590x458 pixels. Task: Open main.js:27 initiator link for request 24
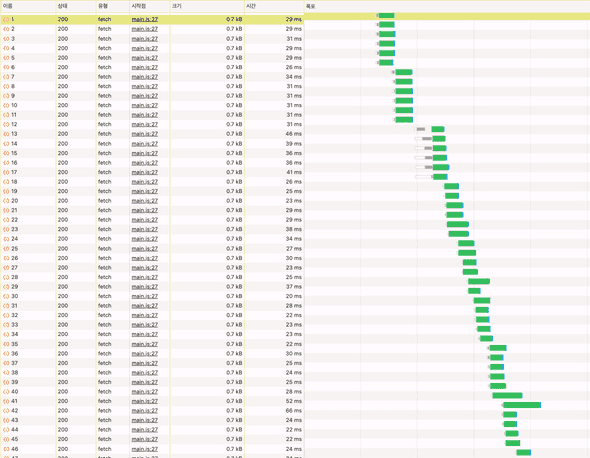[144, 239]
